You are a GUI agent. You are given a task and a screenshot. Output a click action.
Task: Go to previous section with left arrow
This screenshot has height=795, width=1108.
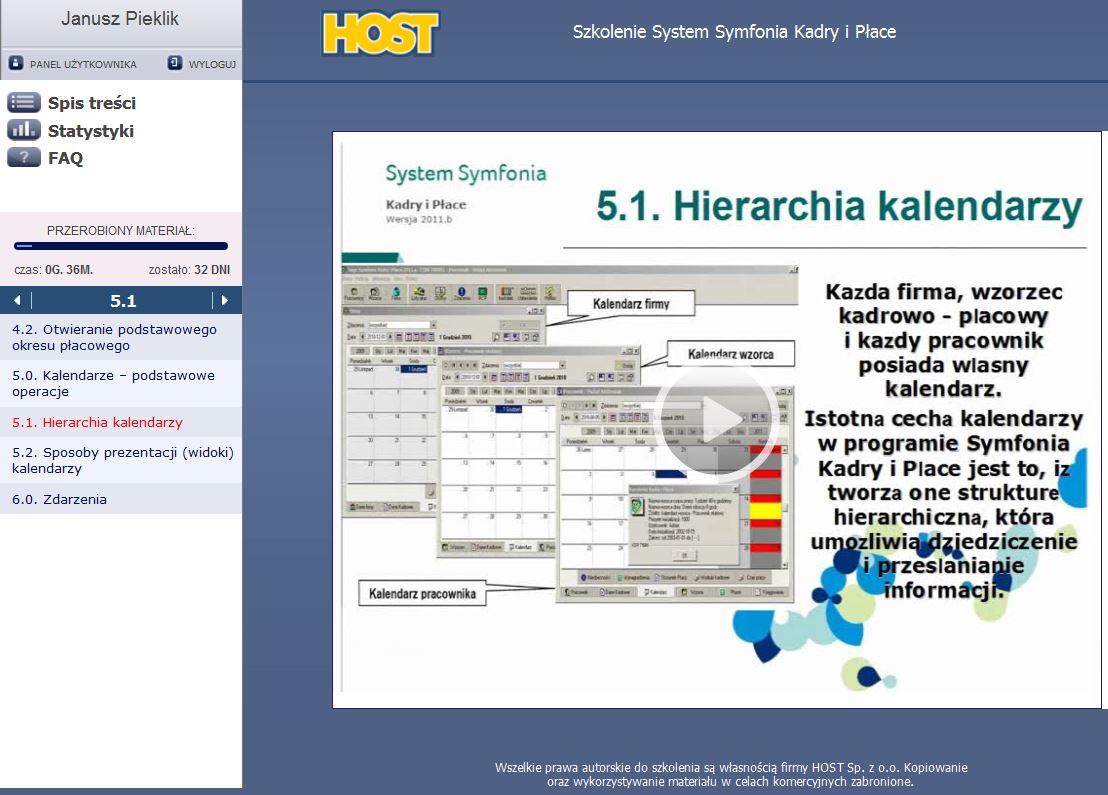(16, 300)
